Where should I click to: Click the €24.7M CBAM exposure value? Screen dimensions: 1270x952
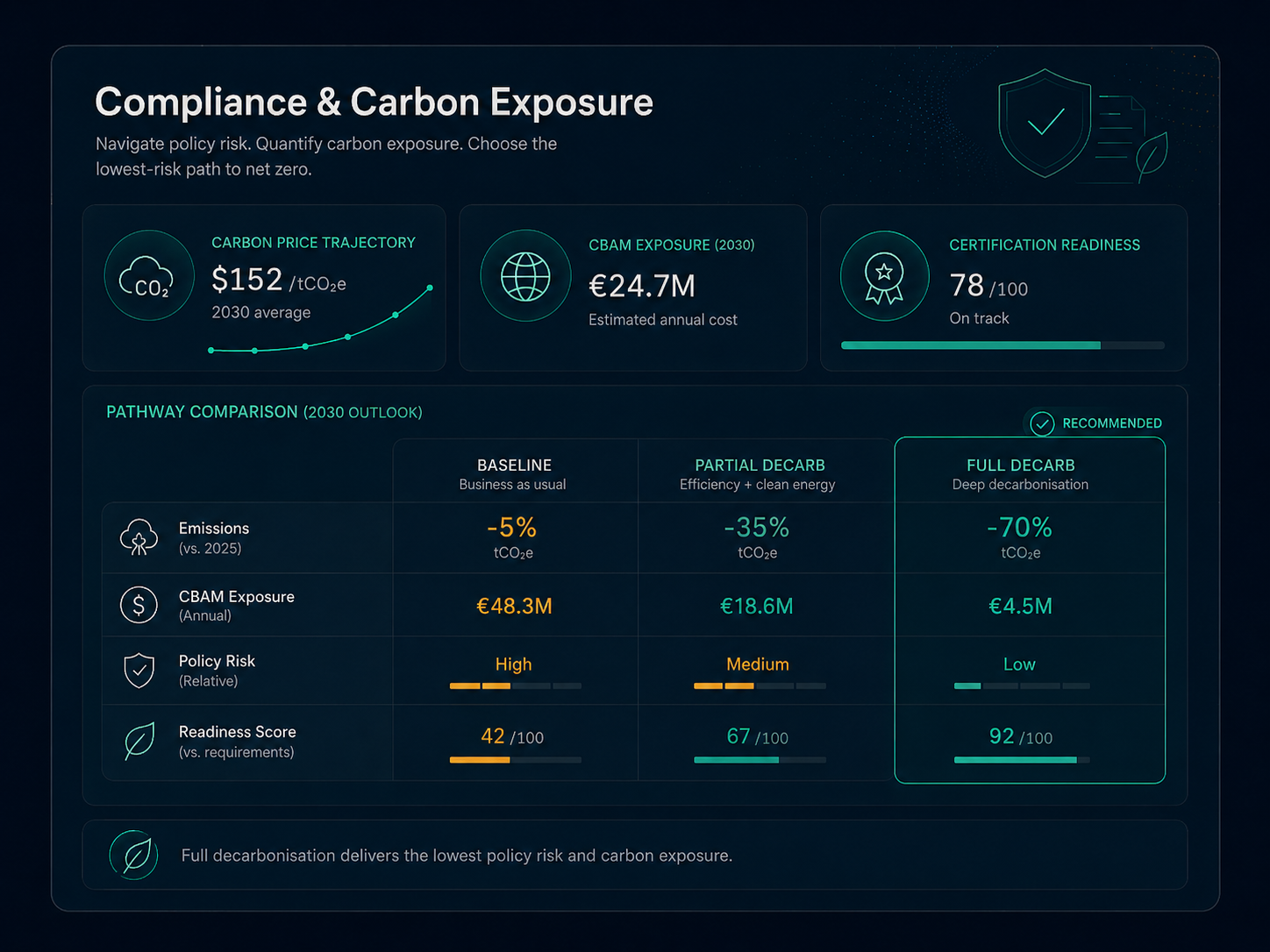click(x=642, y=286)
